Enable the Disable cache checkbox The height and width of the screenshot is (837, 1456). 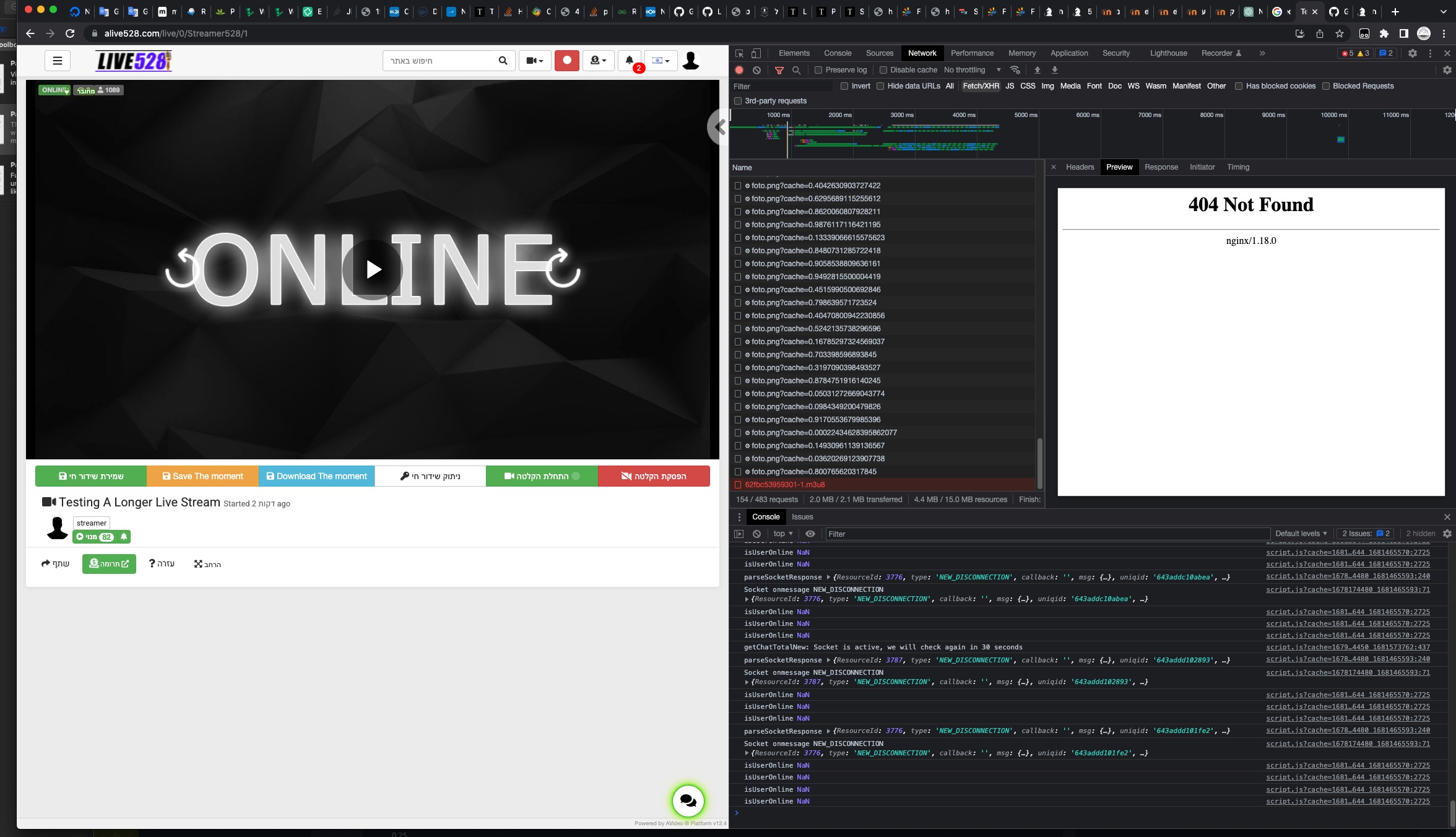[x=883, y=70]
